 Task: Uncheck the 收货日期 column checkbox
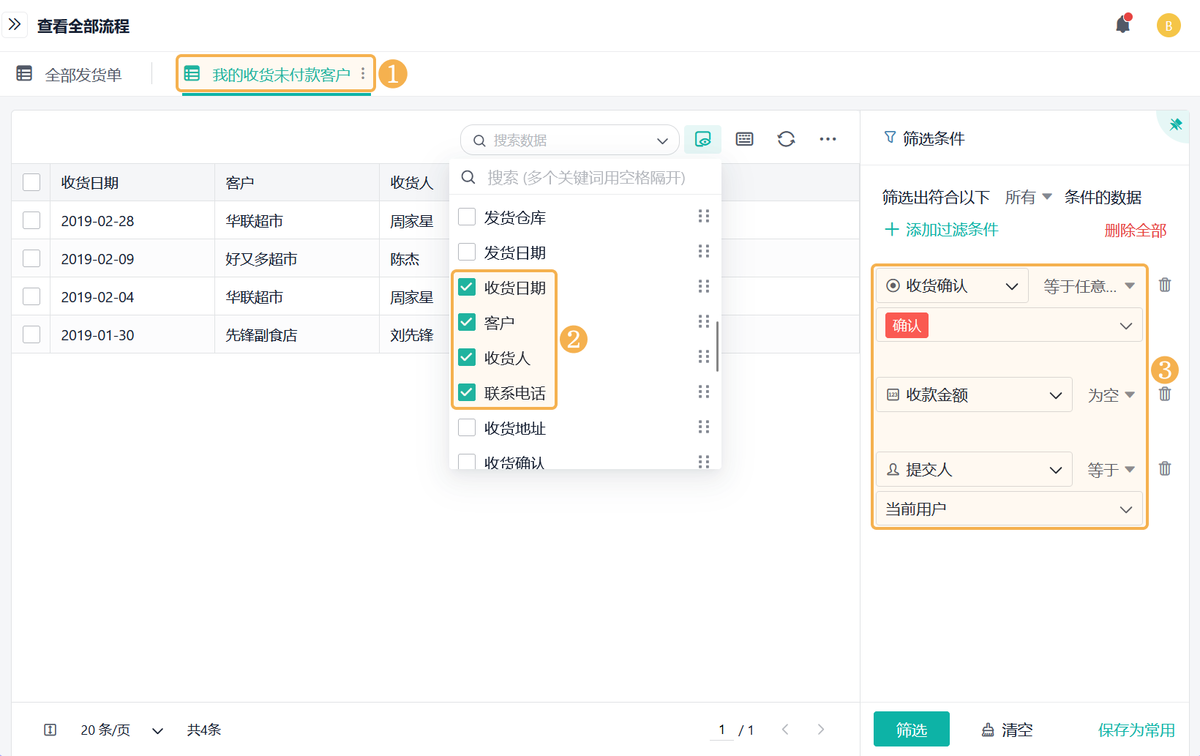[467, 288]
